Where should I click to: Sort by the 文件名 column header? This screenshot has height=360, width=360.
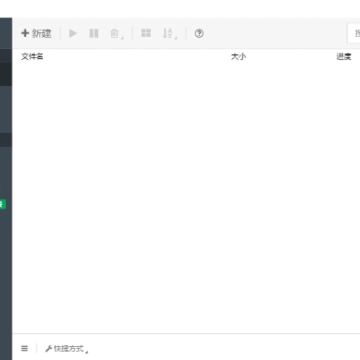point(32,56)
